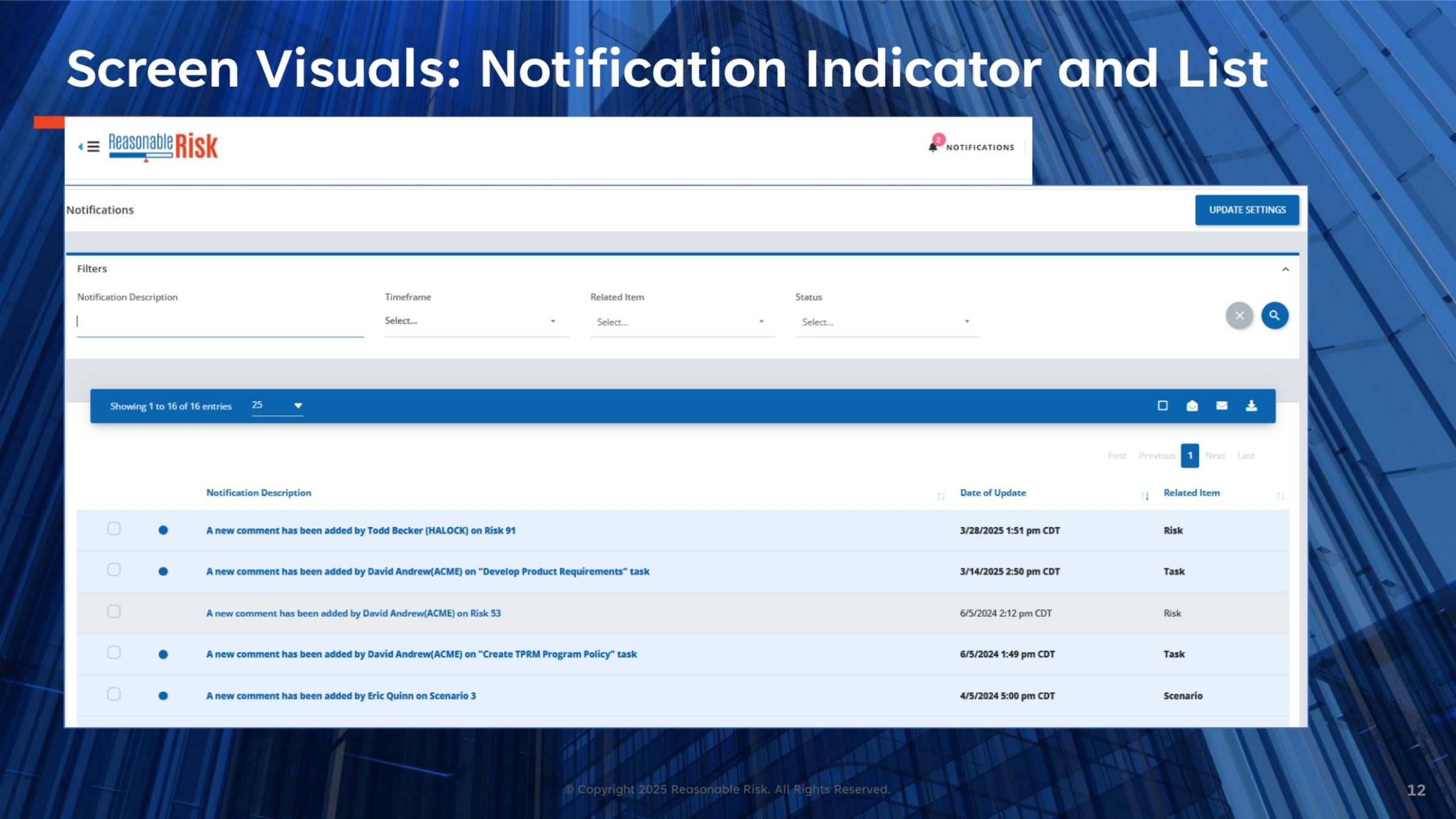Click unread dot on Create TPRM Program Policy row

coord(163,655)
